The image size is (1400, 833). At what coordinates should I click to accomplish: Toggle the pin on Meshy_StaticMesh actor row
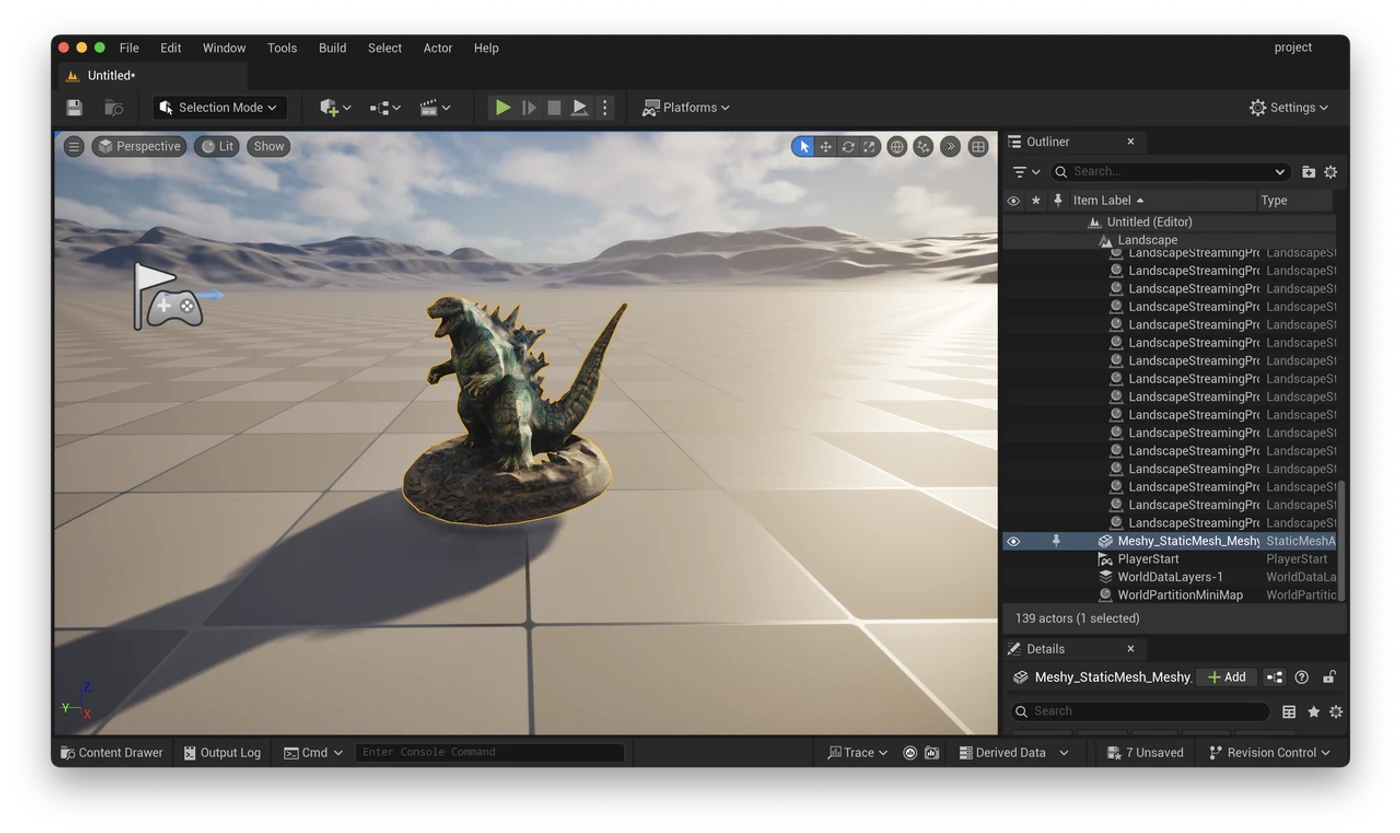point(1056,541)
